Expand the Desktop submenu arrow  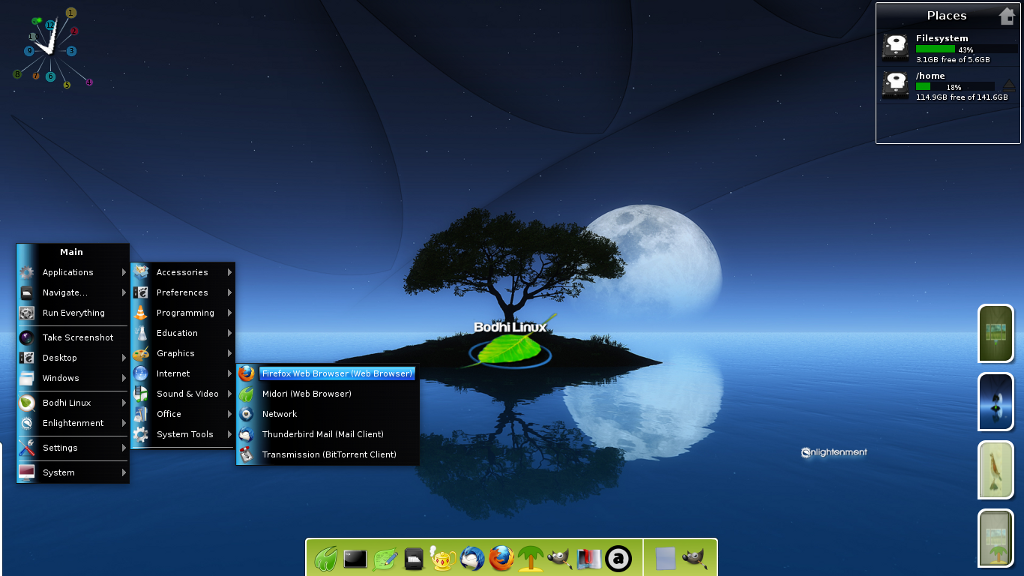point(123,358)
